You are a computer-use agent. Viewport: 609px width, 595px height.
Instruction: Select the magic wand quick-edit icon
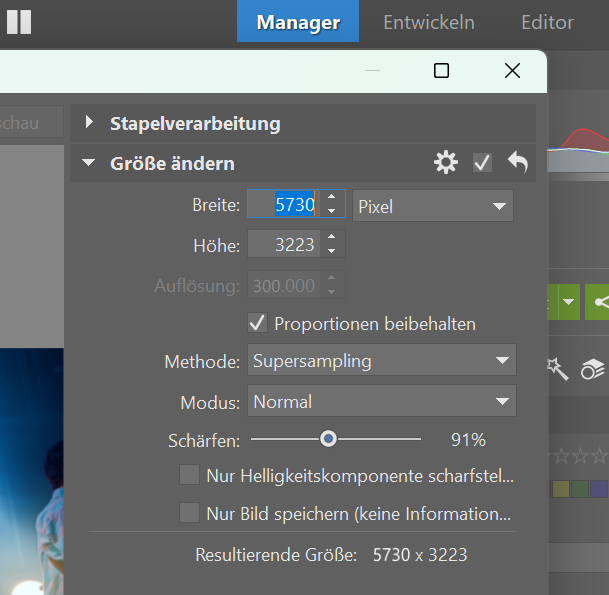point(556,369)
